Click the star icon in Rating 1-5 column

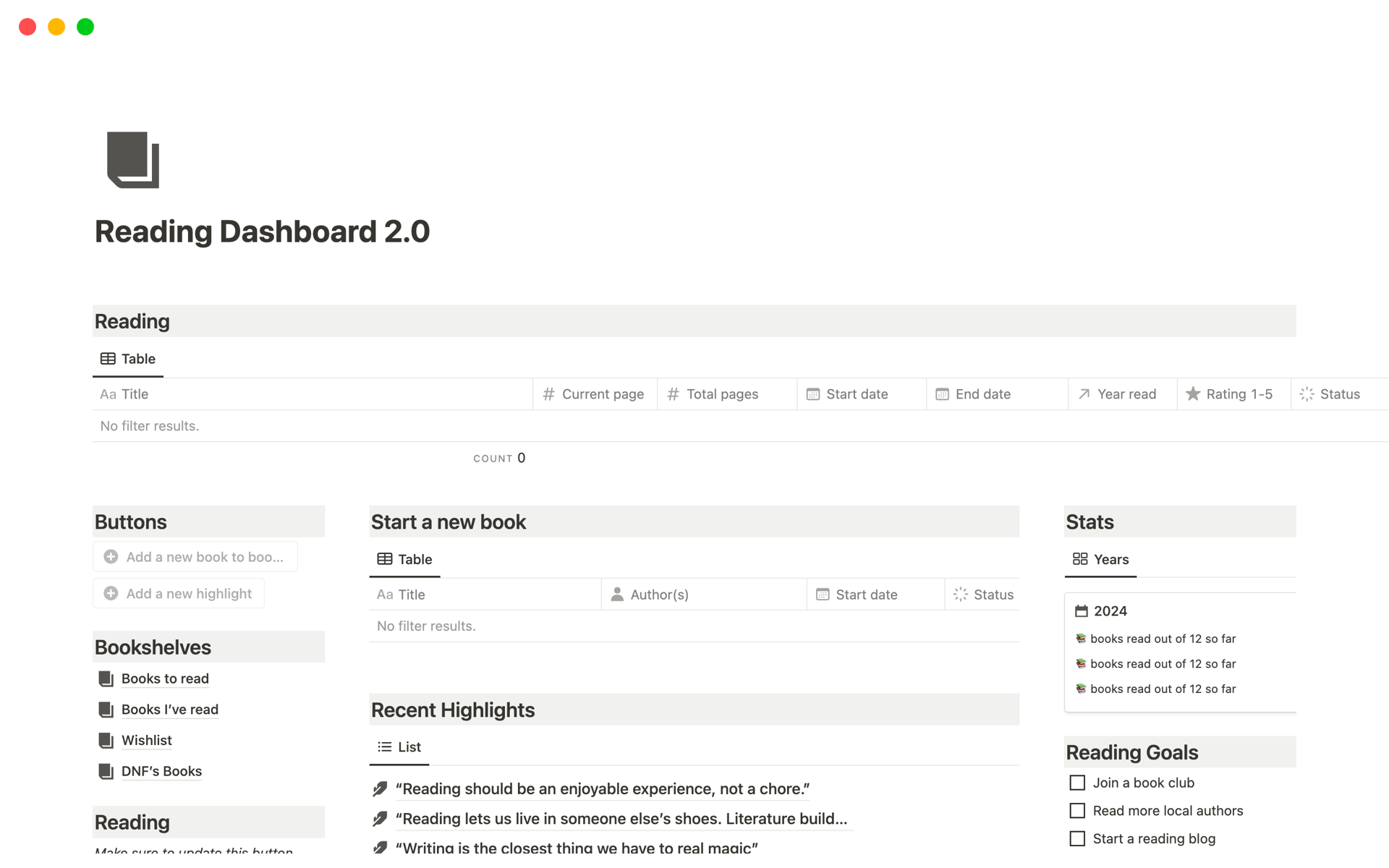[1193, 394]
